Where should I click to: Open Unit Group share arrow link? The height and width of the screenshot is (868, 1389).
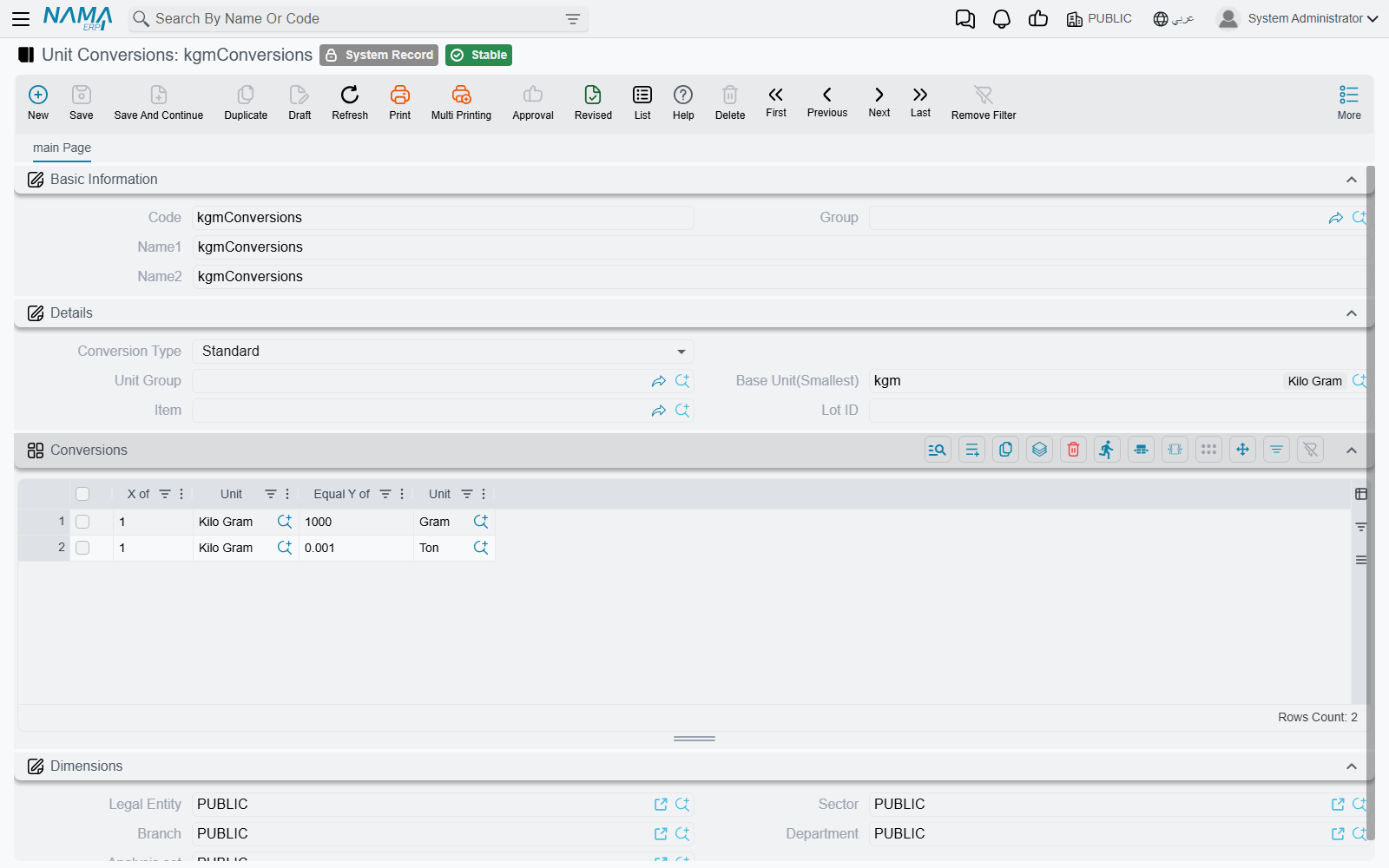(x=659, y=381)
